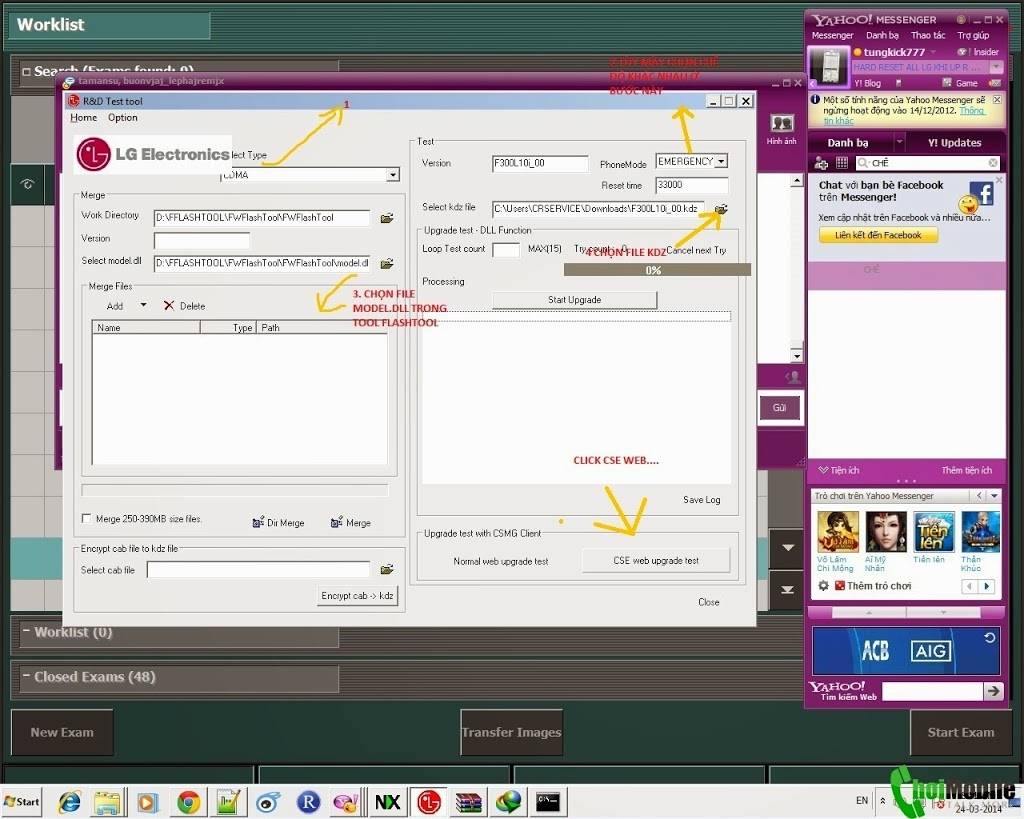This screenshot has width=1024, height=819.
Task: Click the CSE web upgrade test button
Action: 656,560
